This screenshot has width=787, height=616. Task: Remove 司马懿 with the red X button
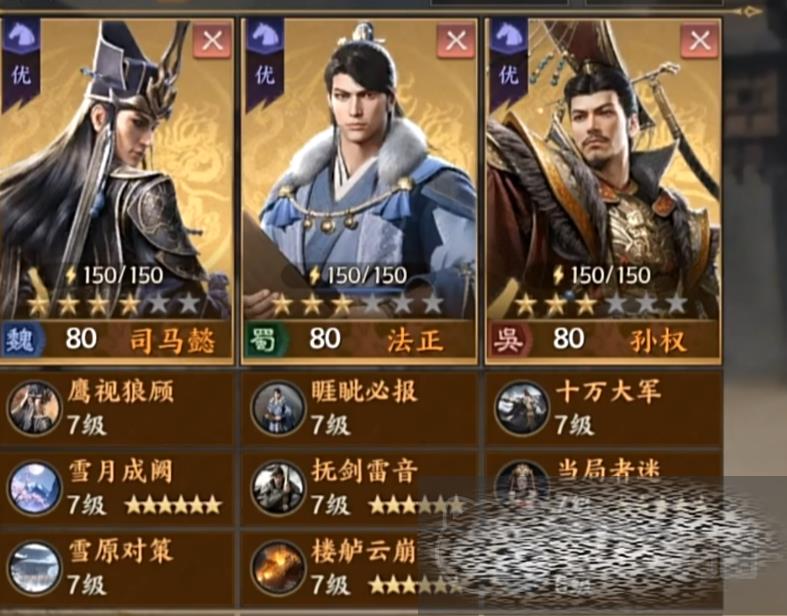point(212,41)
